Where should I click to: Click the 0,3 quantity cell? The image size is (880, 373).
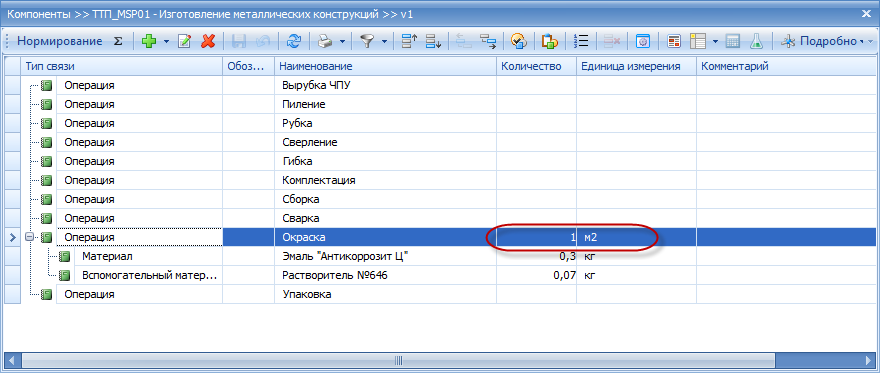(x=537, y=256)
